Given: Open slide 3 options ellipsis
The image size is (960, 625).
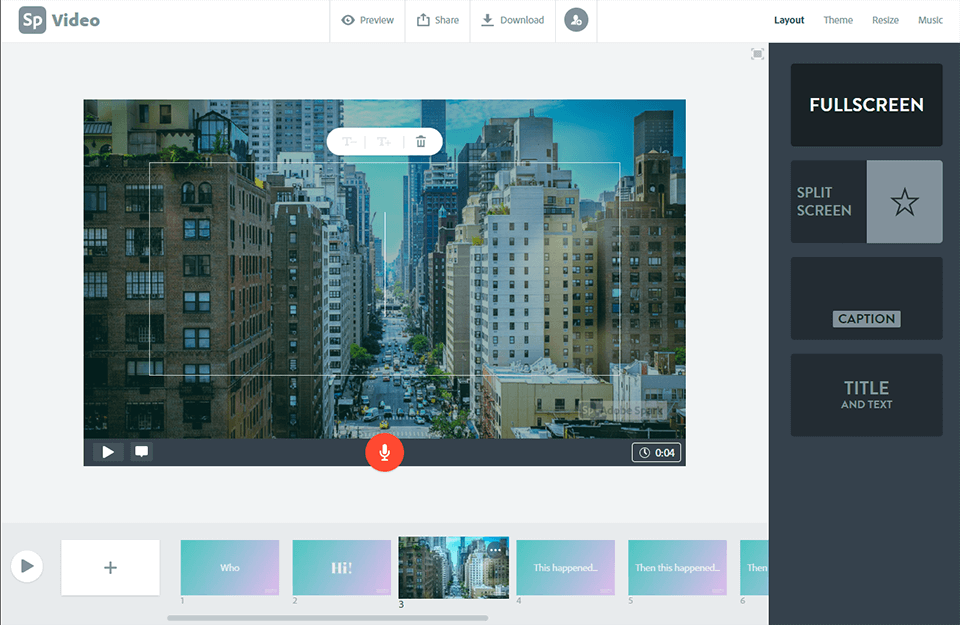Looking at the screenshot, I should click(495, 550).
